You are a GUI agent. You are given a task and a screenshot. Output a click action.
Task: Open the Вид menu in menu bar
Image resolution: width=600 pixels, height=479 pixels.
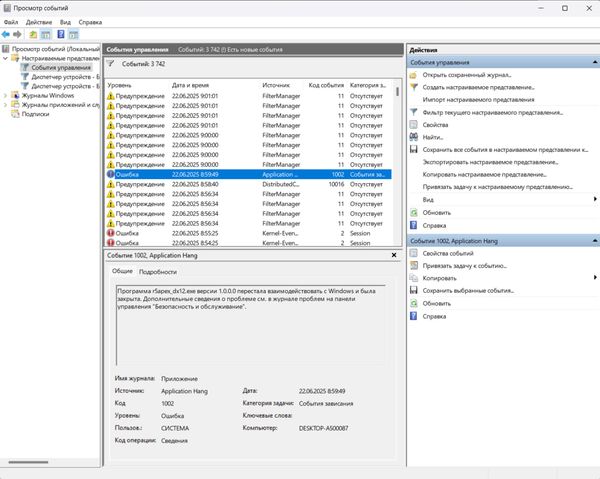pos(65,22)
